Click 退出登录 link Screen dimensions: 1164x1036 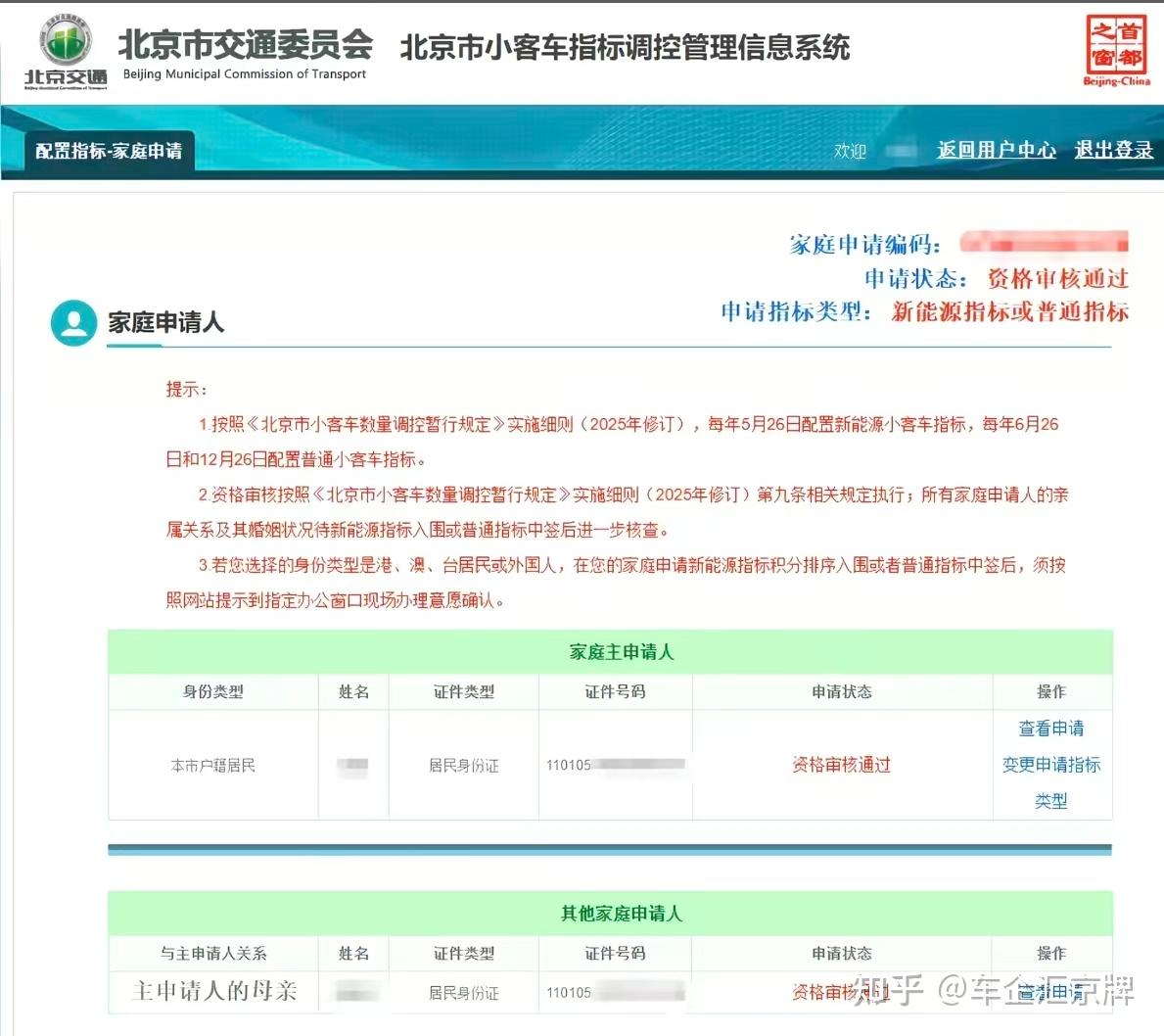(1113, 150)
